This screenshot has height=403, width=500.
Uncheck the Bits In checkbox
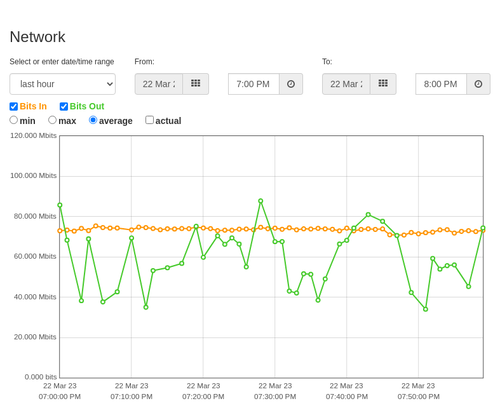click(14, 106)
